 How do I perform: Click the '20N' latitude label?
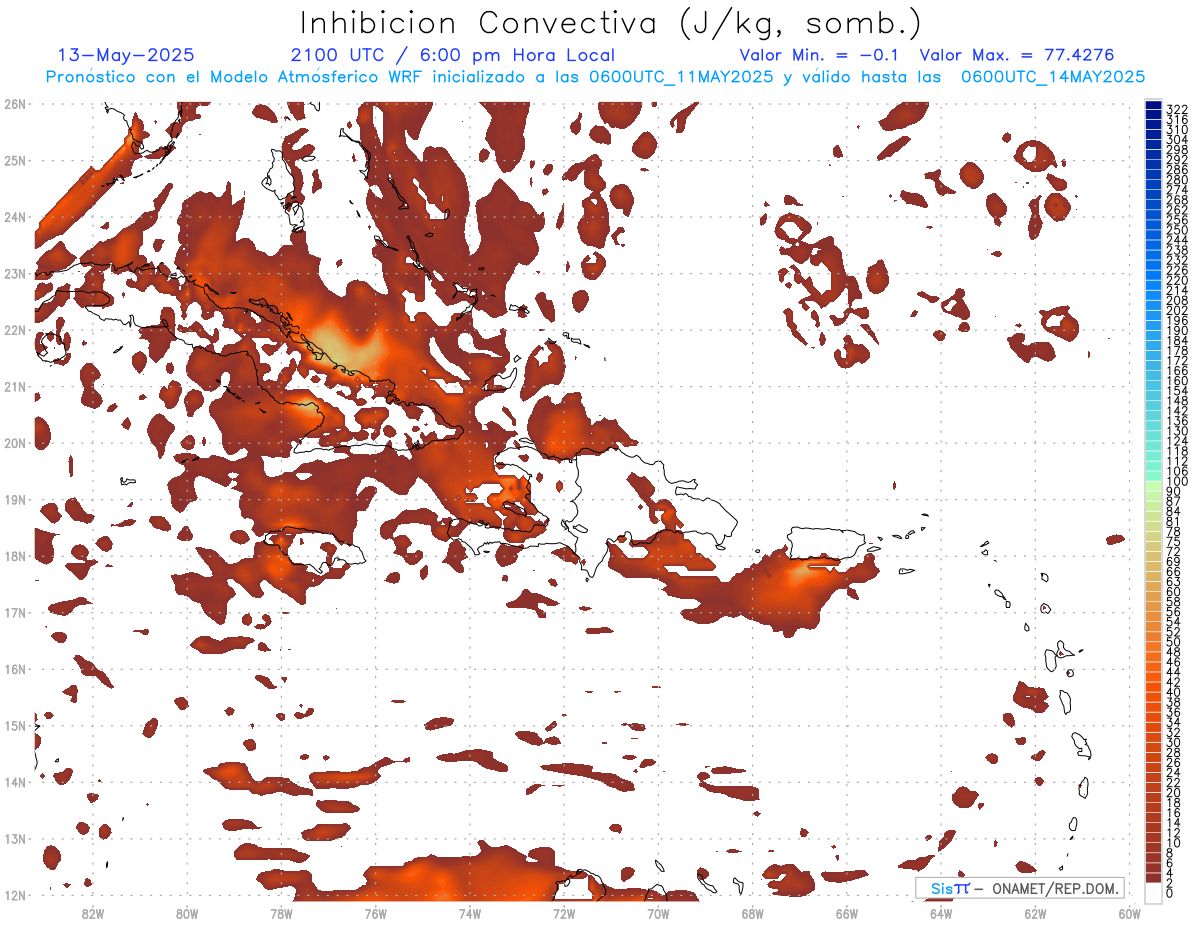tap(14, 443)
